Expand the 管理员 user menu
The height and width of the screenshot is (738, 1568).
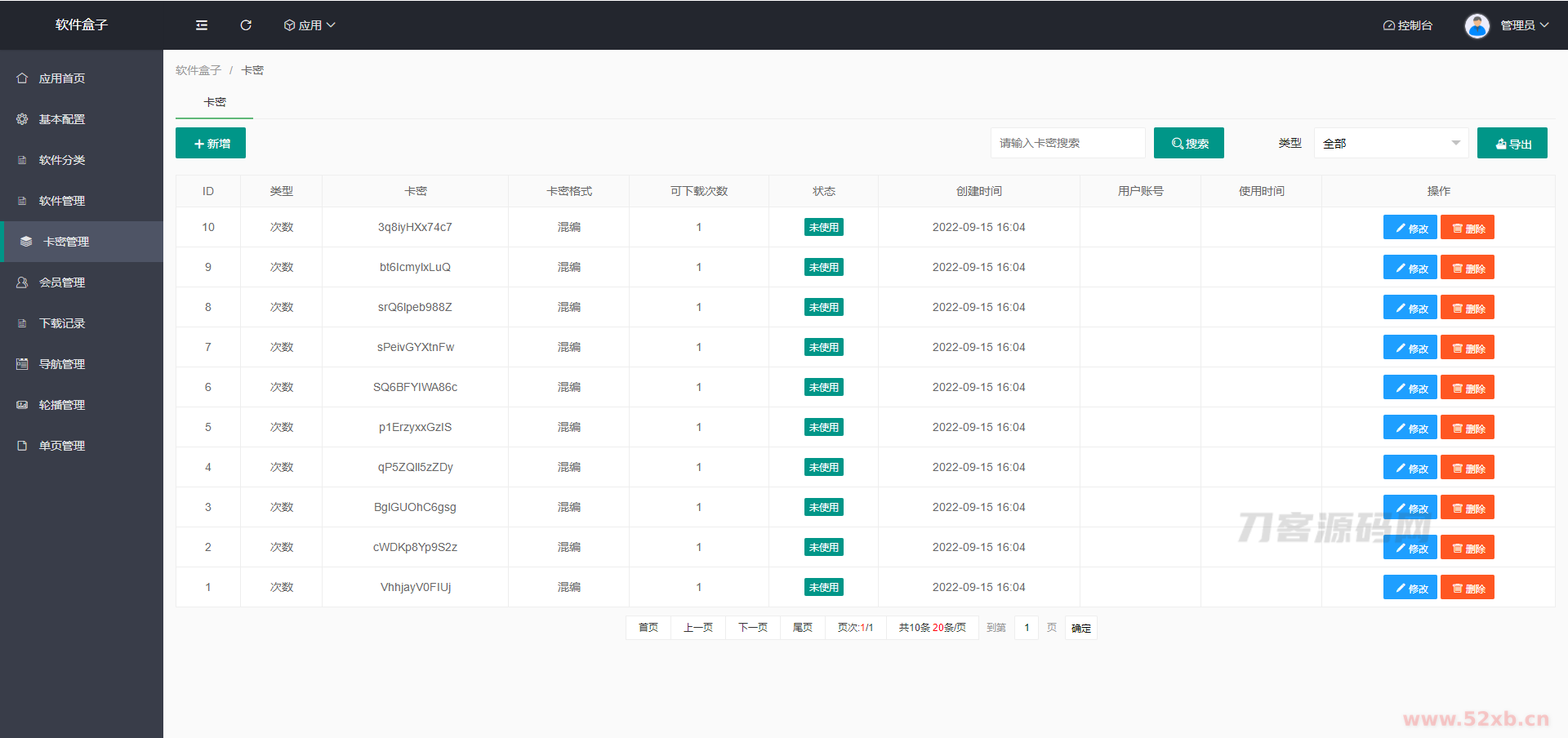point(1524,25)
